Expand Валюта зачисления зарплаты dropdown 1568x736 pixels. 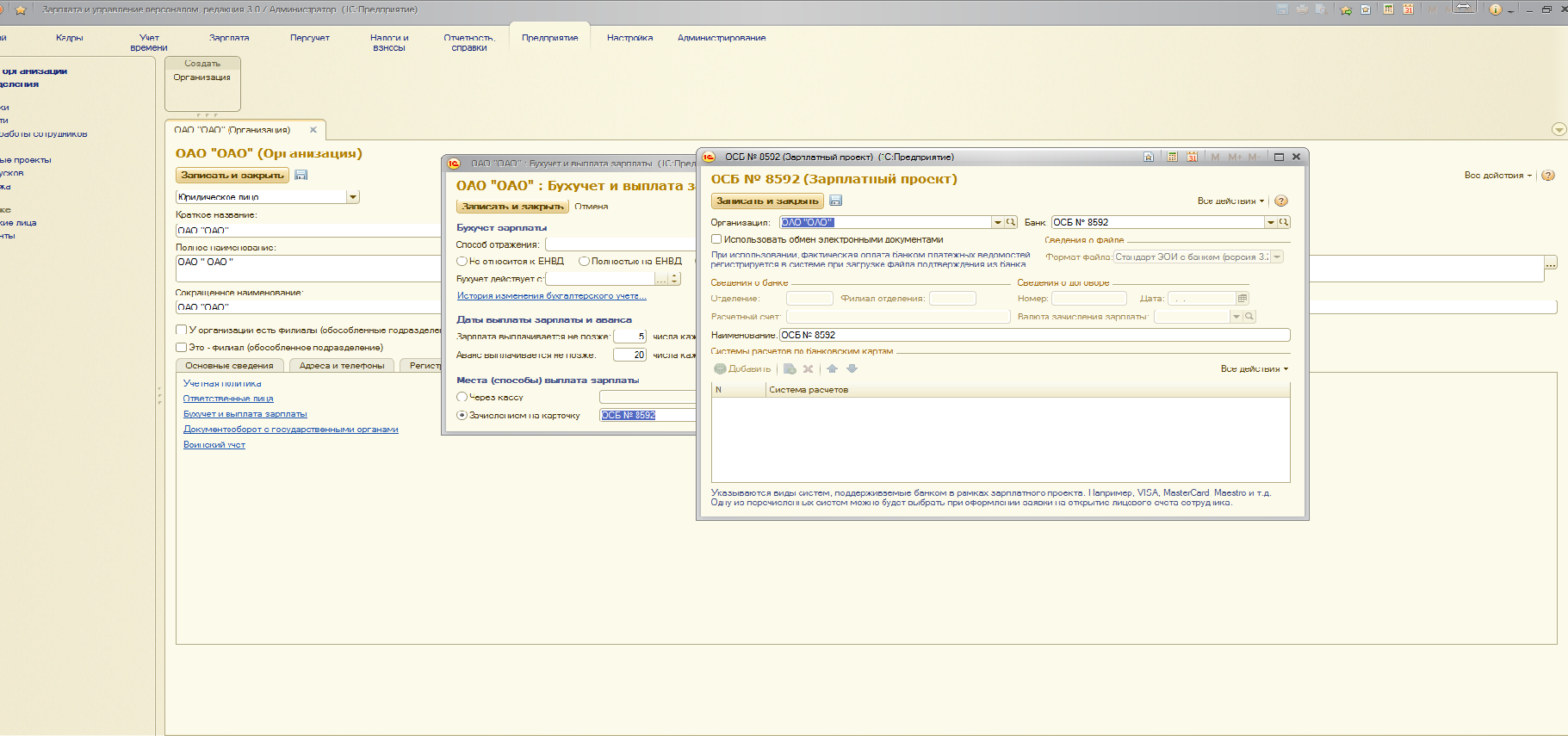point(1236,317)
